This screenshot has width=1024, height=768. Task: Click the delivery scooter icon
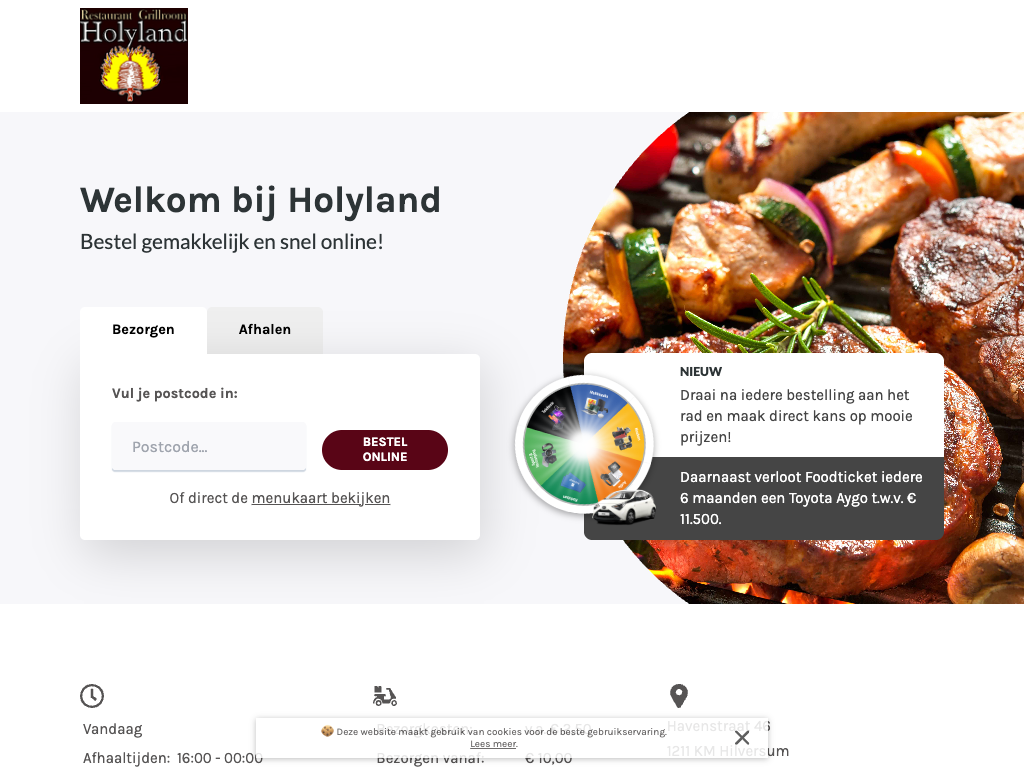(385, 696)
